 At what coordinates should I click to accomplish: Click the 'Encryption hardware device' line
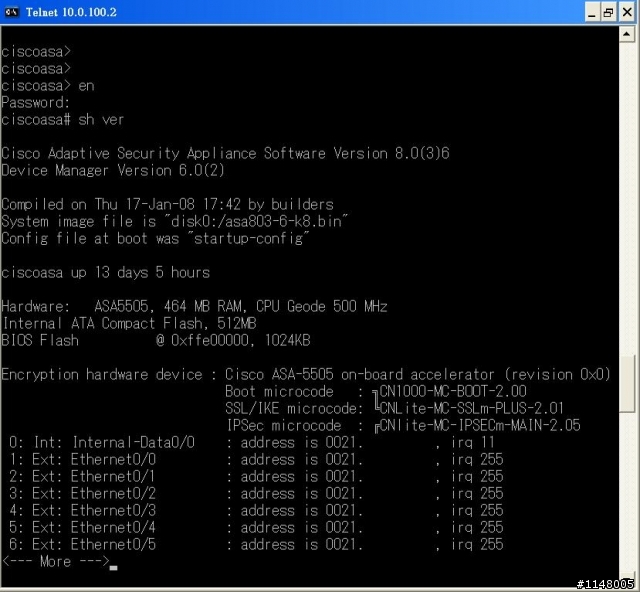306,374
